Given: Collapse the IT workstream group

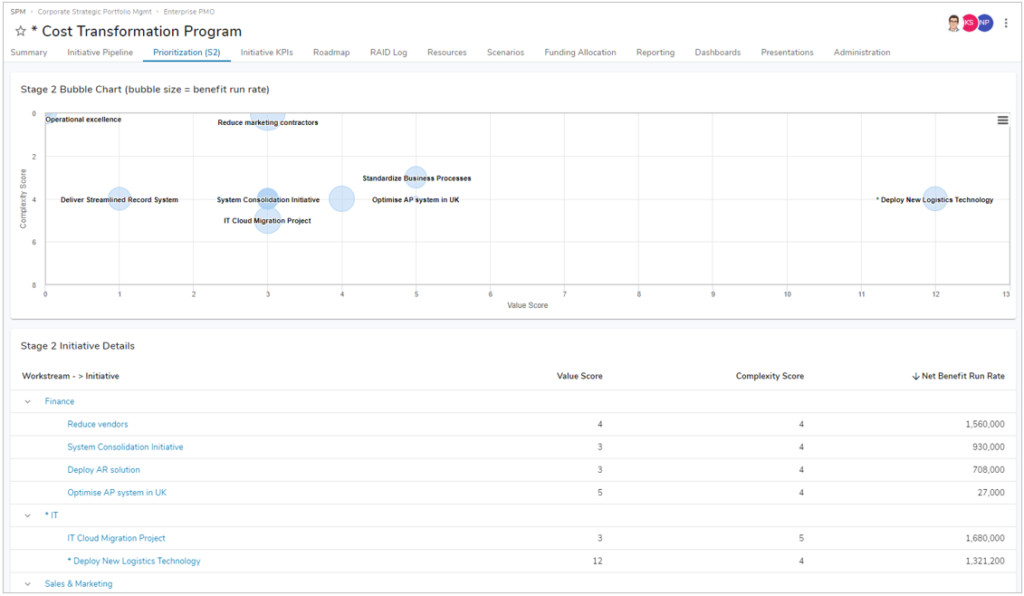Looking at the screenshot, I should click(x=27, y=515).
